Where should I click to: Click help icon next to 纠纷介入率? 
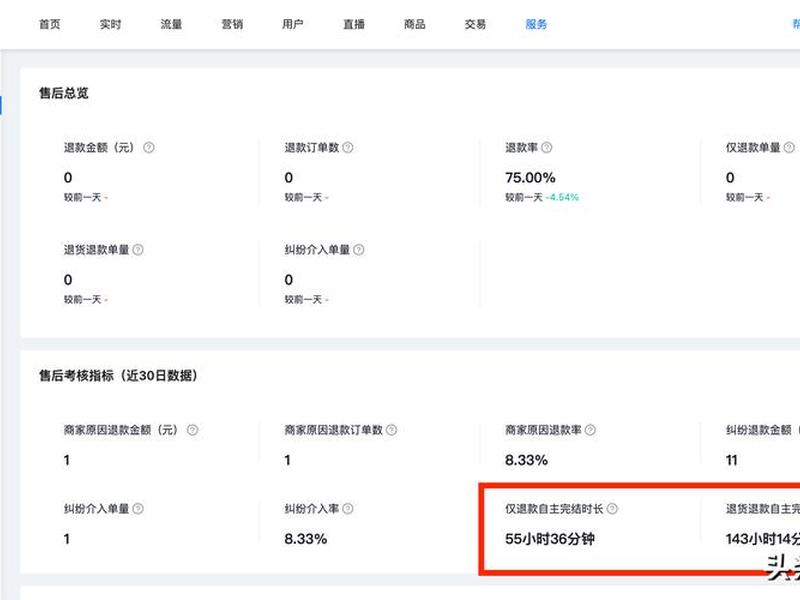(x=347, y=509)
